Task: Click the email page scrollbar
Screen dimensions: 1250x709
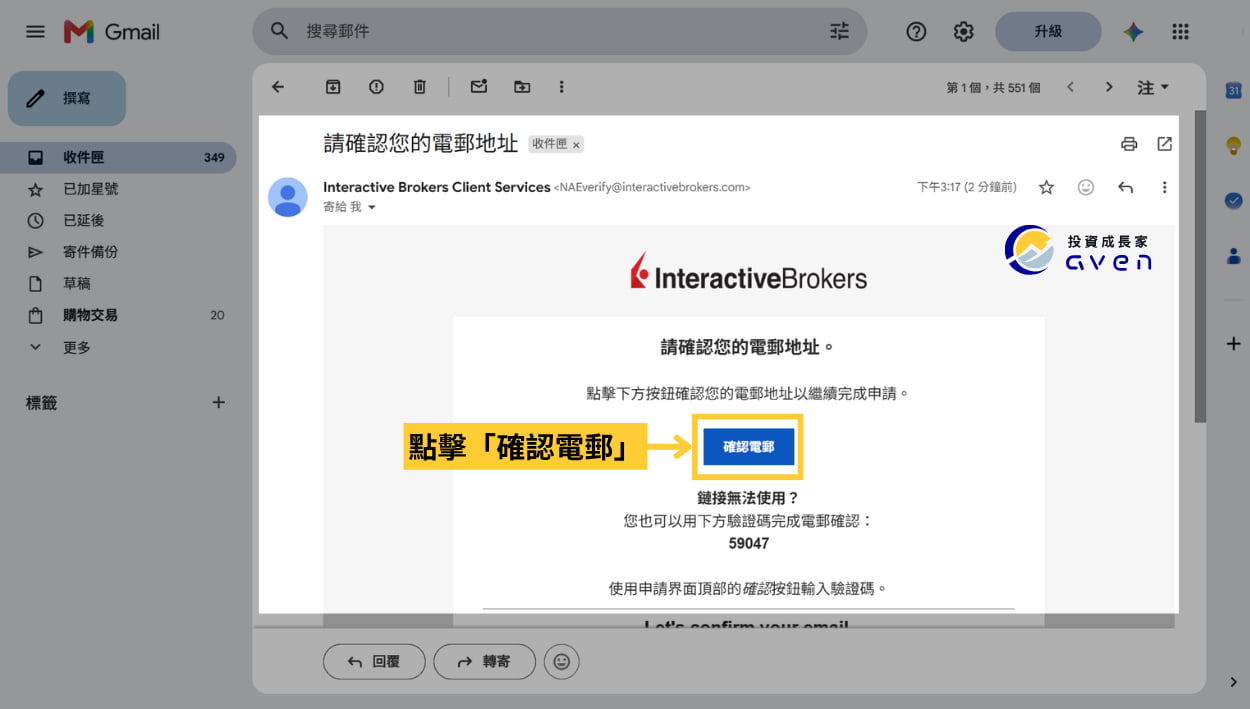Action: pos(1200,266)
